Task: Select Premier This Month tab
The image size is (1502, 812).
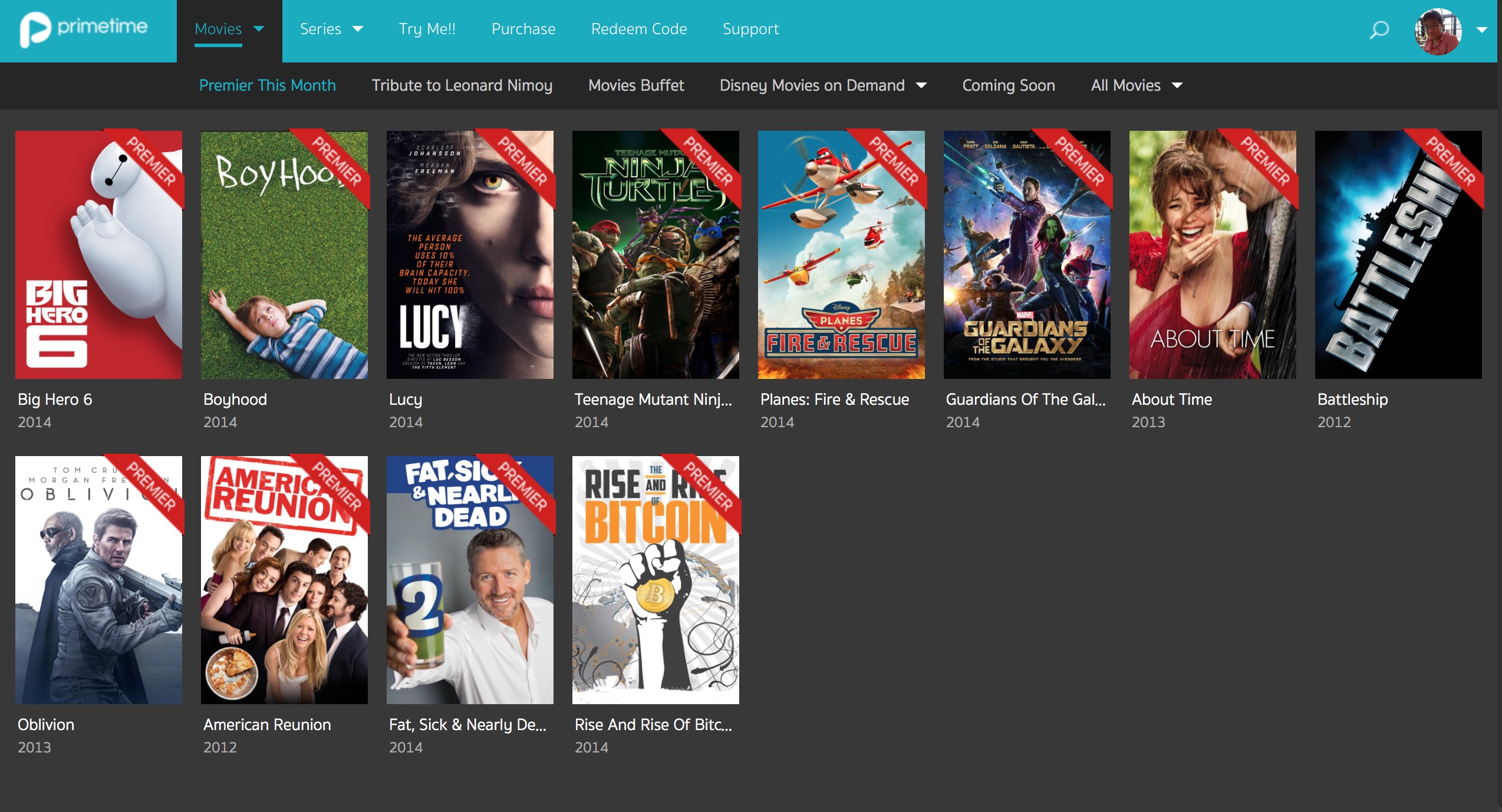Action: click(x=268, y=85)
